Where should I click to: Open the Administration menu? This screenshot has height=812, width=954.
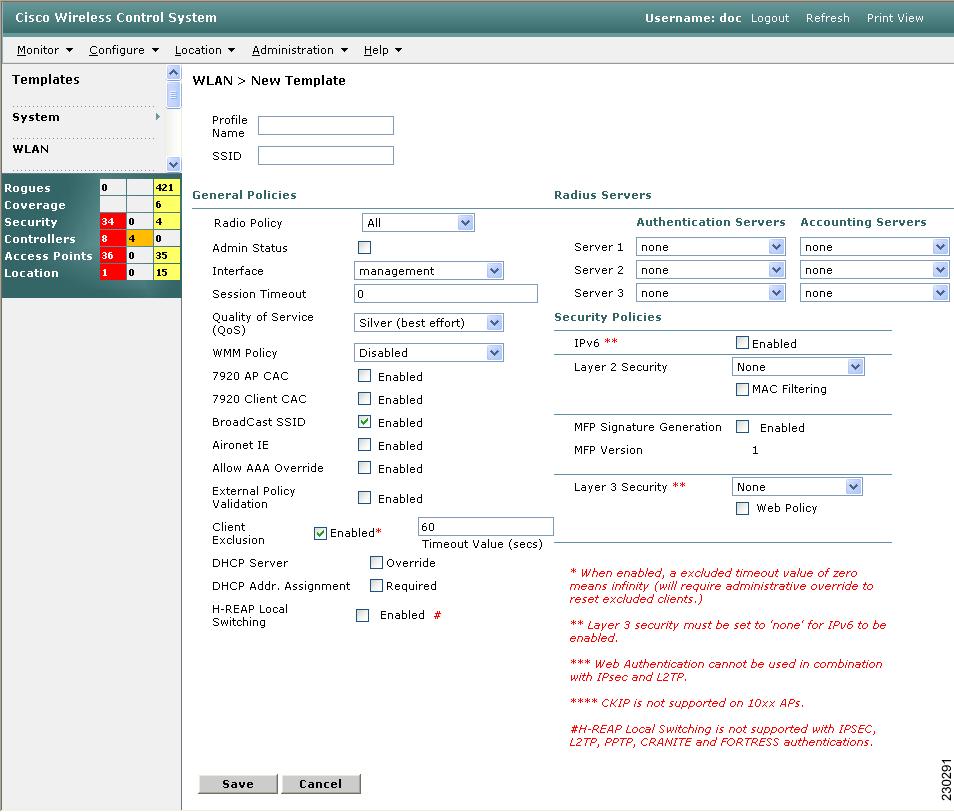click(299, 50)
